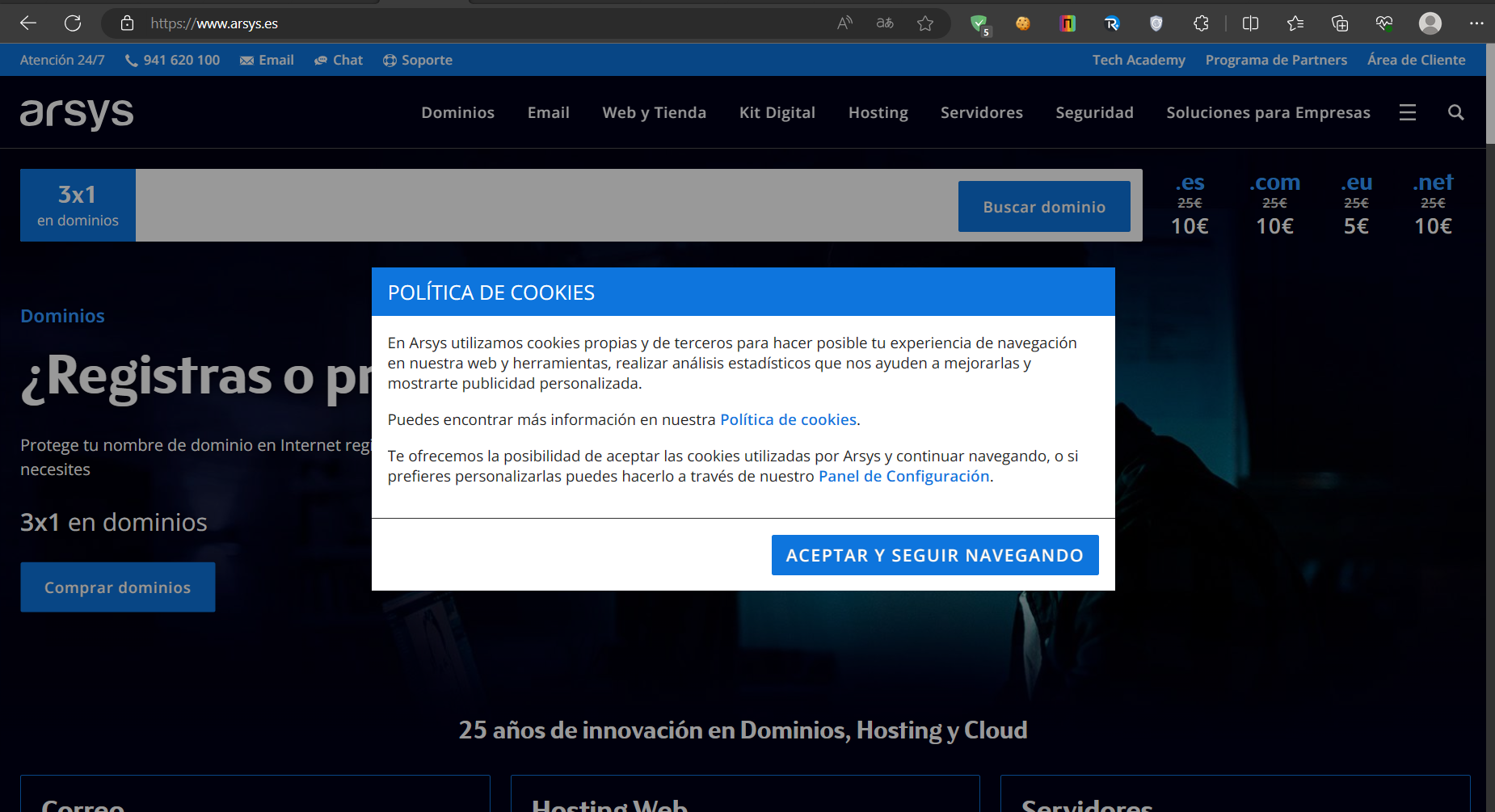This screenshot has width=1495, height=812.
Task: Click the phone icon beside 941 620 100
Action: coord(130,59)
